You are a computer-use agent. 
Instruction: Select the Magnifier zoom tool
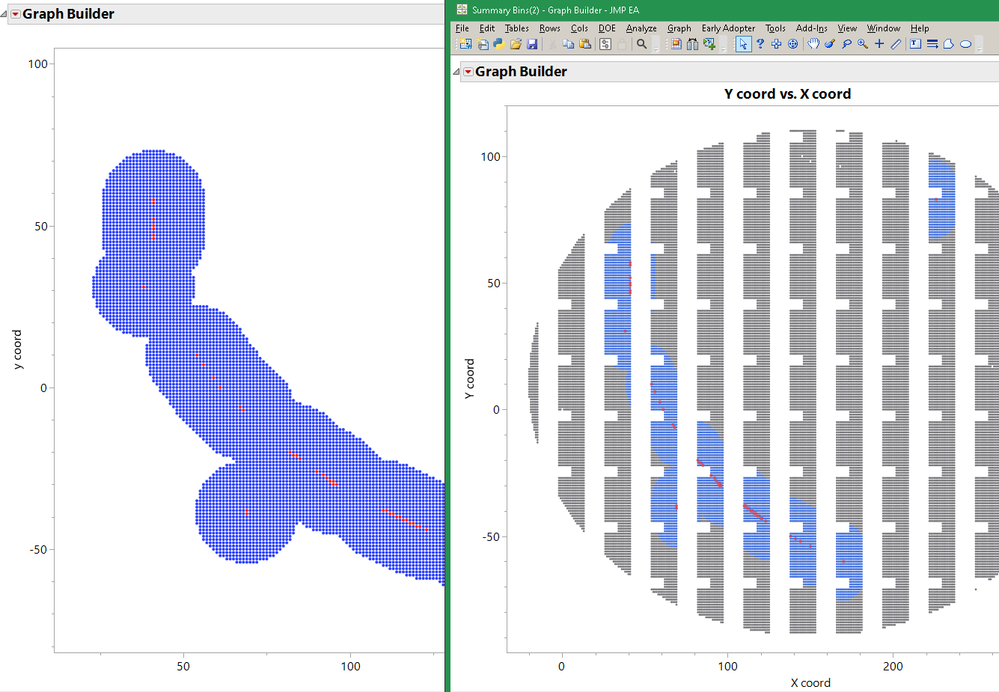tap(863, 44)
